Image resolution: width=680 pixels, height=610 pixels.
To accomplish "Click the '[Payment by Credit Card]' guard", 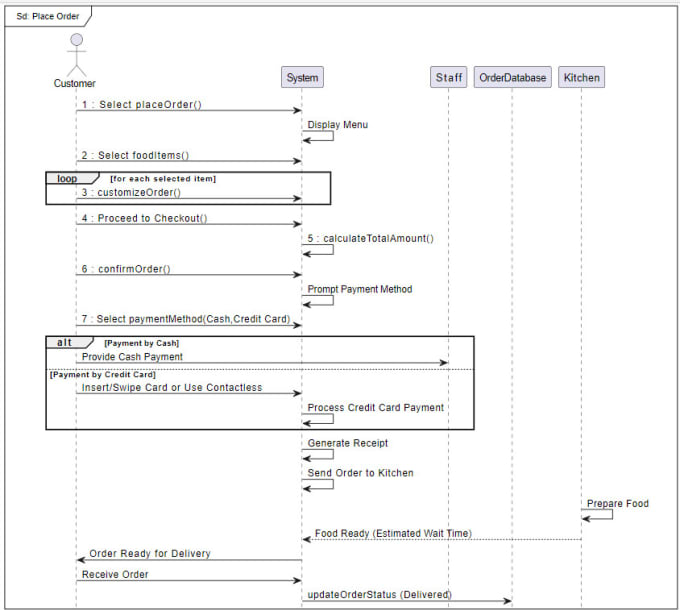I will pos(102,375).
